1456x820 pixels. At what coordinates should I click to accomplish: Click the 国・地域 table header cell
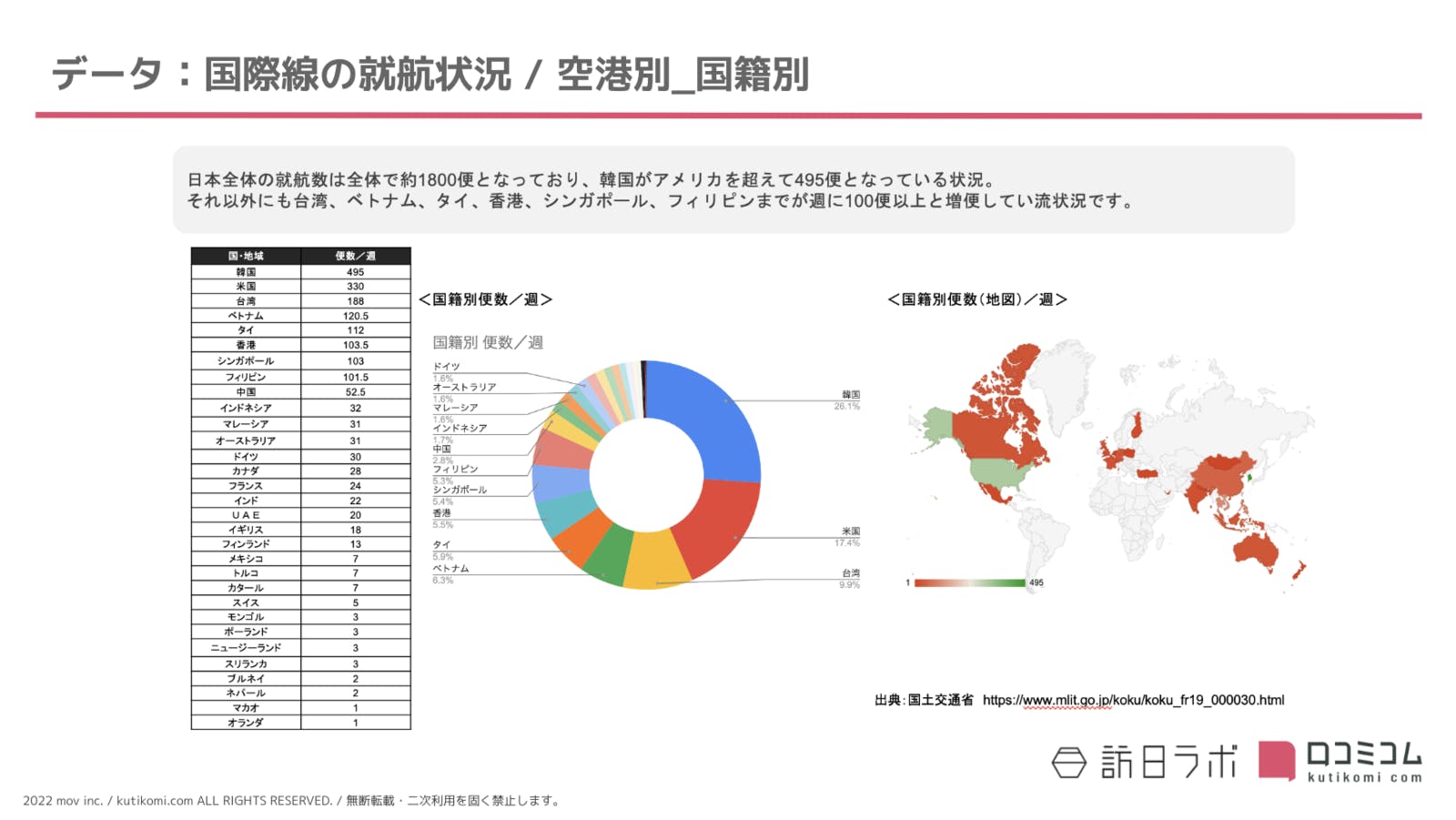[x=246, y=256]
